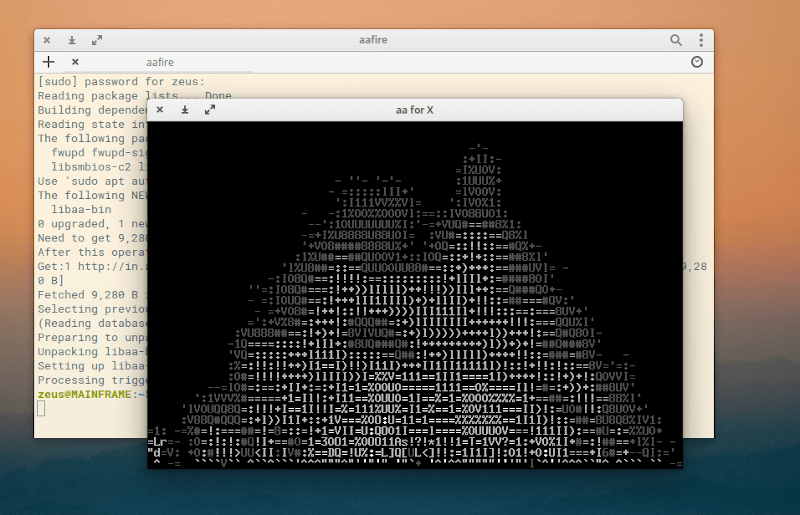This screenshot has height=515, width=800.
Task: Click the aafire terminal window title
Action: 375,41
